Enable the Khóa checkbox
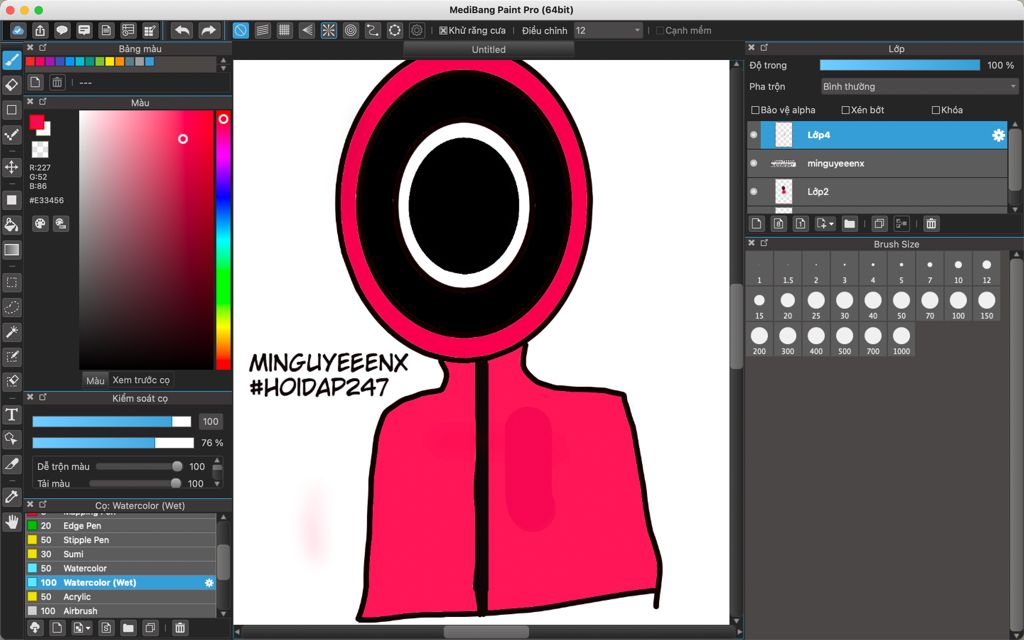 [935, 110]
